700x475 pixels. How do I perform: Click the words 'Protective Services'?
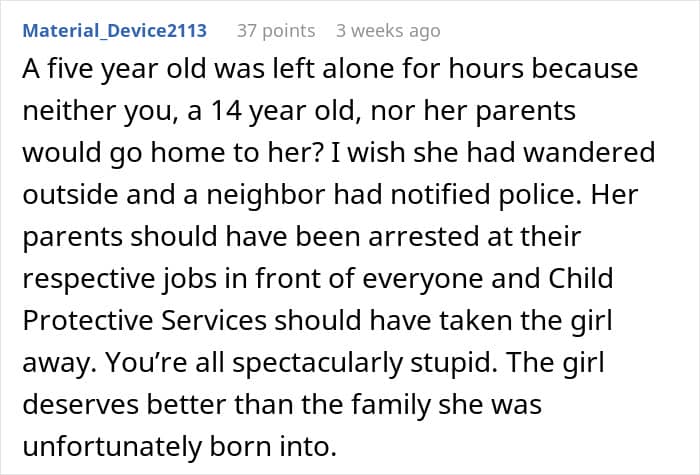144,320
